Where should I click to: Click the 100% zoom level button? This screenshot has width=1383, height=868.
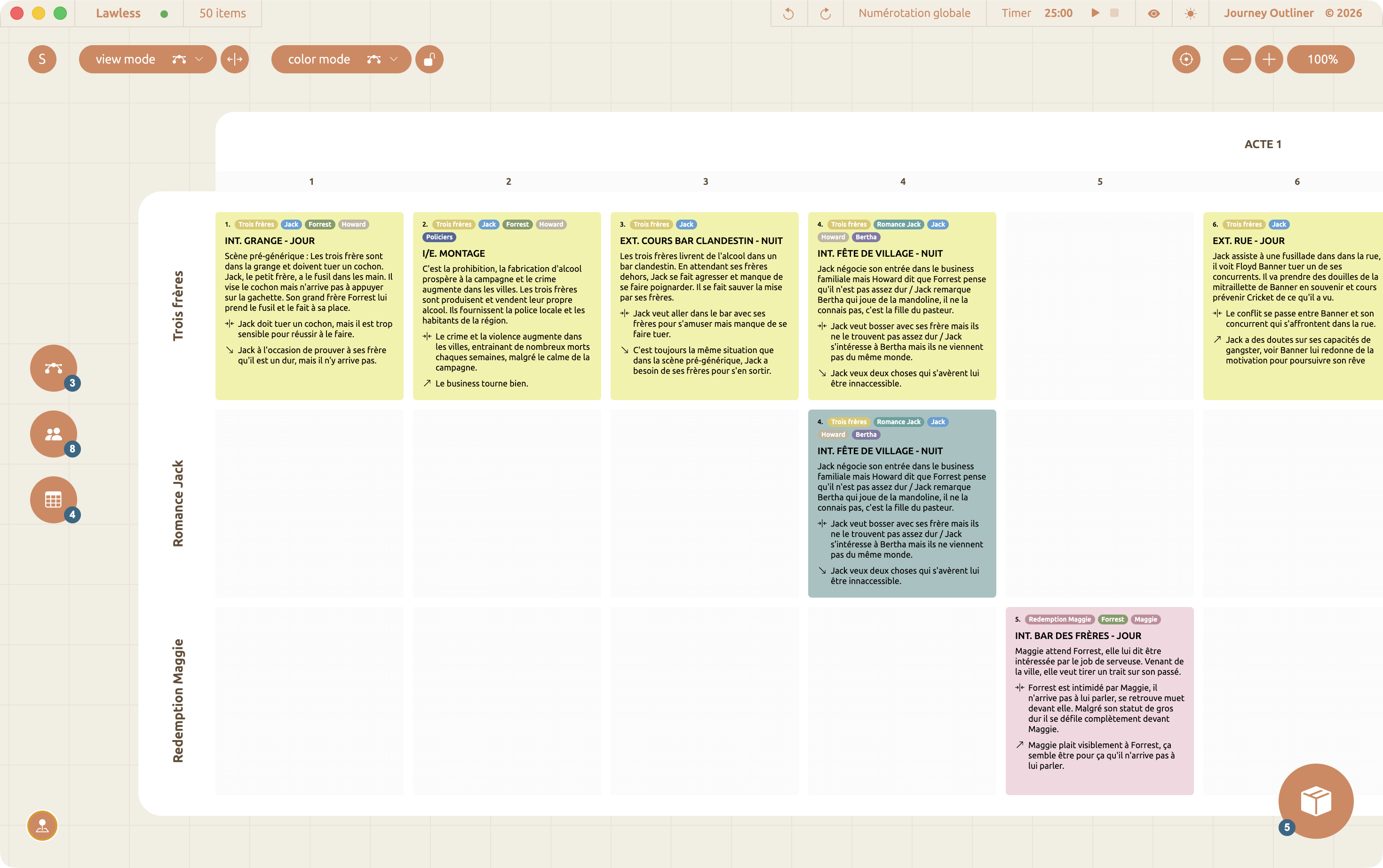(x=1320, y=59)
